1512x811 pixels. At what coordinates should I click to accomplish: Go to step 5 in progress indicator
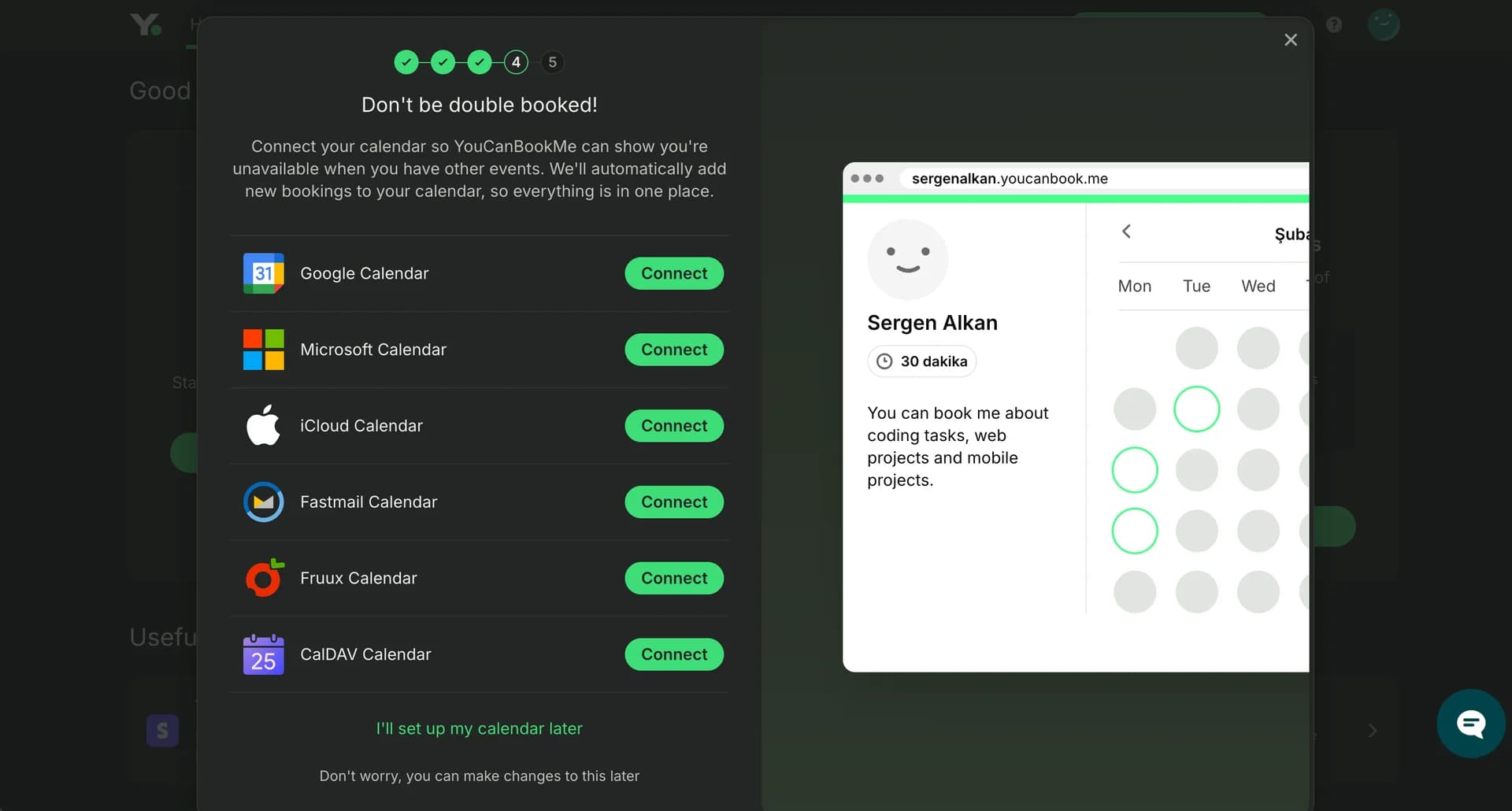553,62
